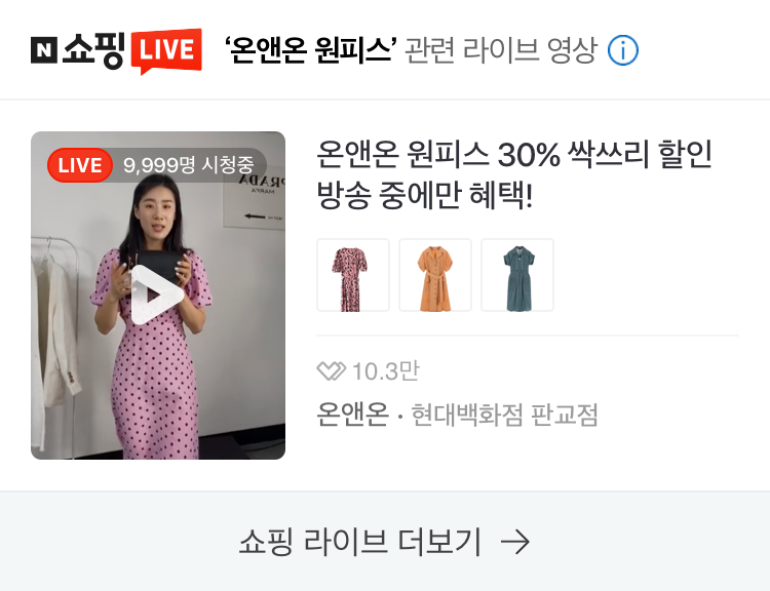Click the double heart likes icon
The width and height of the screenshot is (770, 591).
[x=331, y=371]
